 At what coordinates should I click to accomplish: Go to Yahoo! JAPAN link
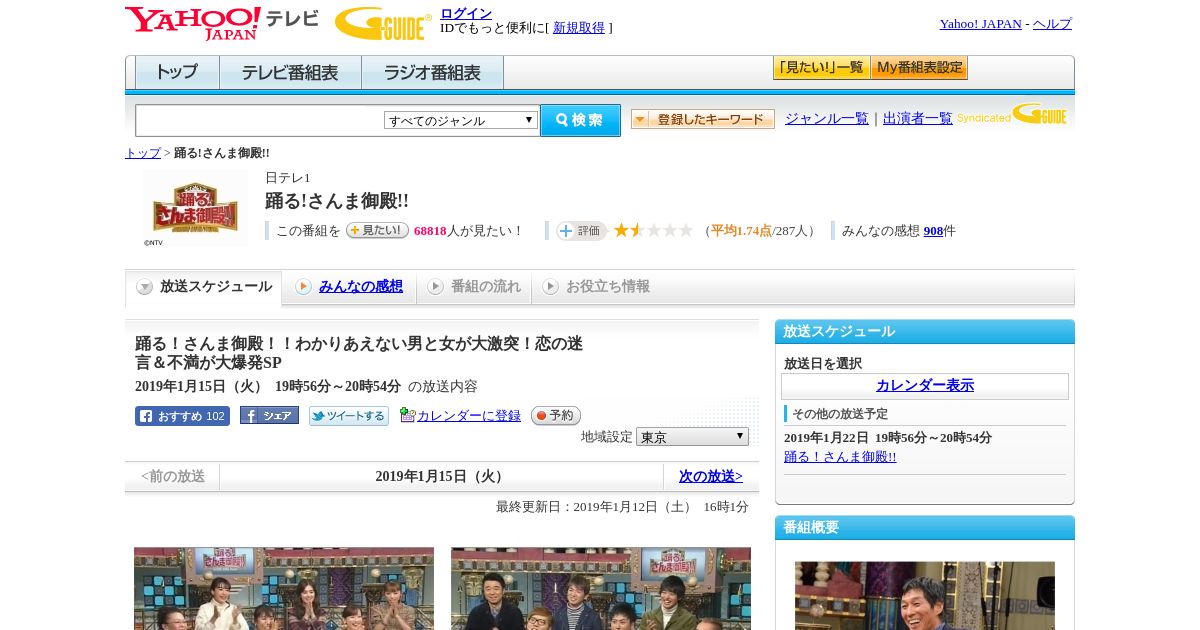980,24
